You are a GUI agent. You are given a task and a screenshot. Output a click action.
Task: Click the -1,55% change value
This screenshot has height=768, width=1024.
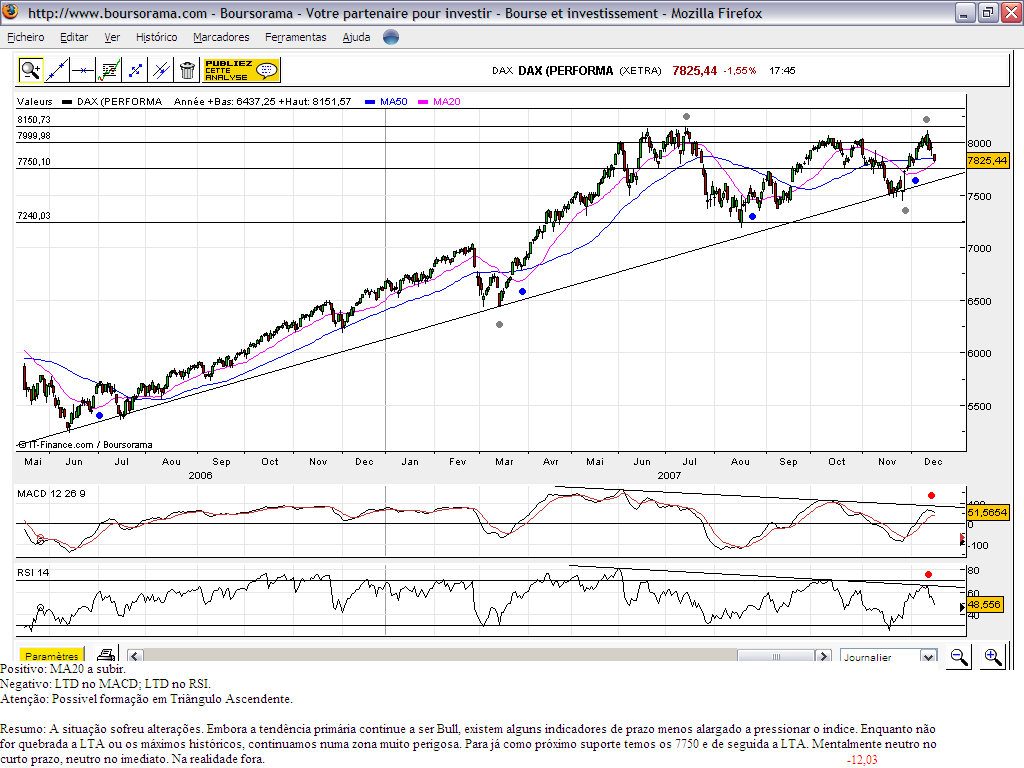click(739, 71)
